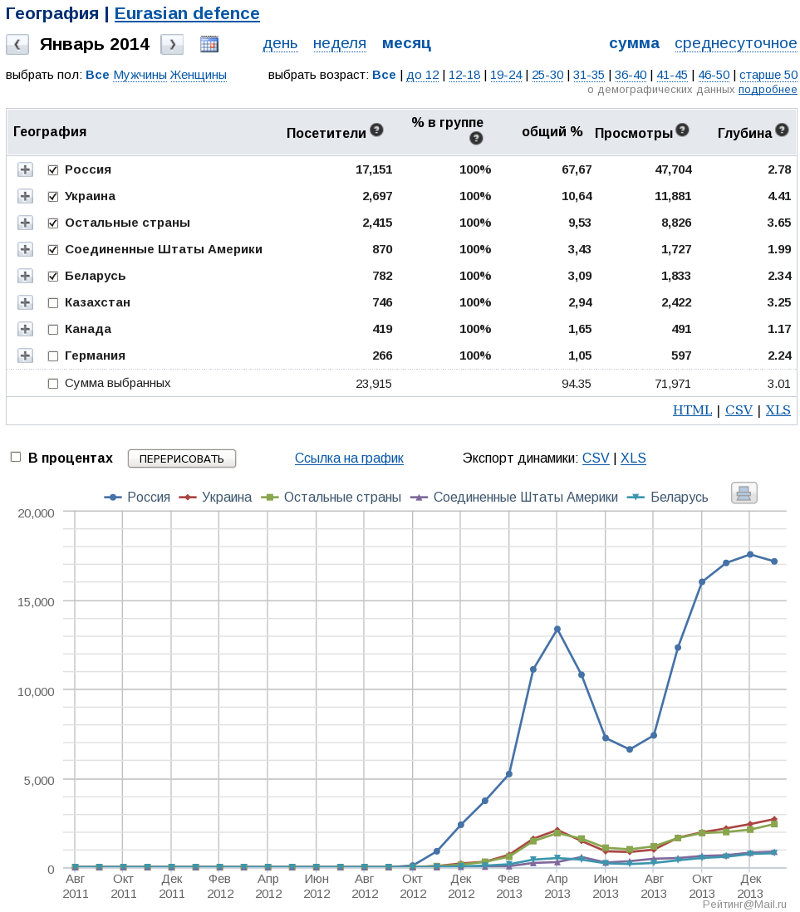Toggle Беларусь series in chart legend
This screenshot has height=912, width=800.
(x=668, y=497)
